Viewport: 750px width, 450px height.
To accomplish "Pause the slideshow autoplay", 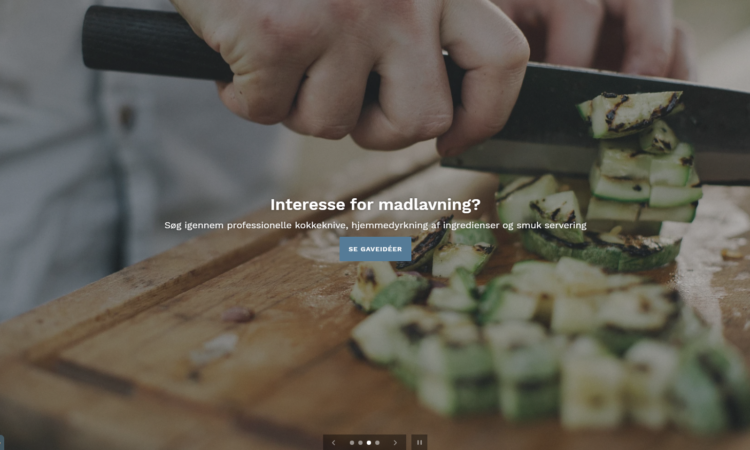I will point(419,443).
